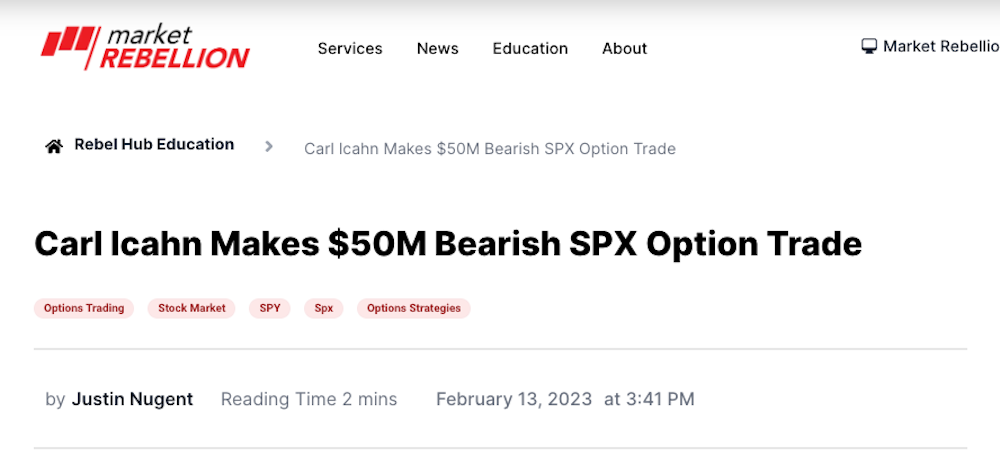Open the News menu item
This screenshot has height=465, width=1000.
coord(437,48)
